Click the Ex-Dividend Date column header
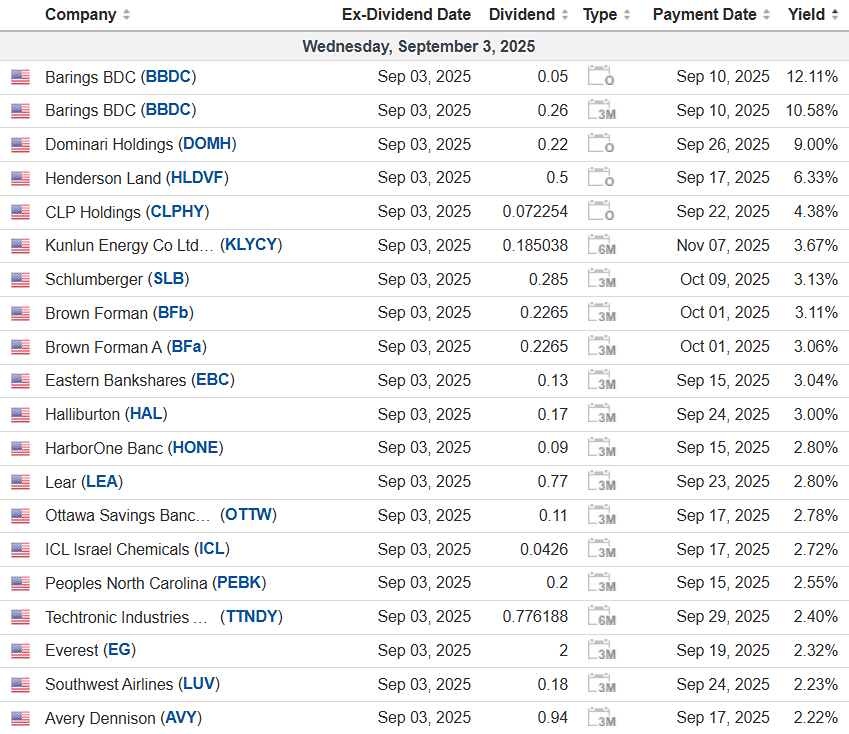The image size is (849, 734). click(x=405, y=15)
